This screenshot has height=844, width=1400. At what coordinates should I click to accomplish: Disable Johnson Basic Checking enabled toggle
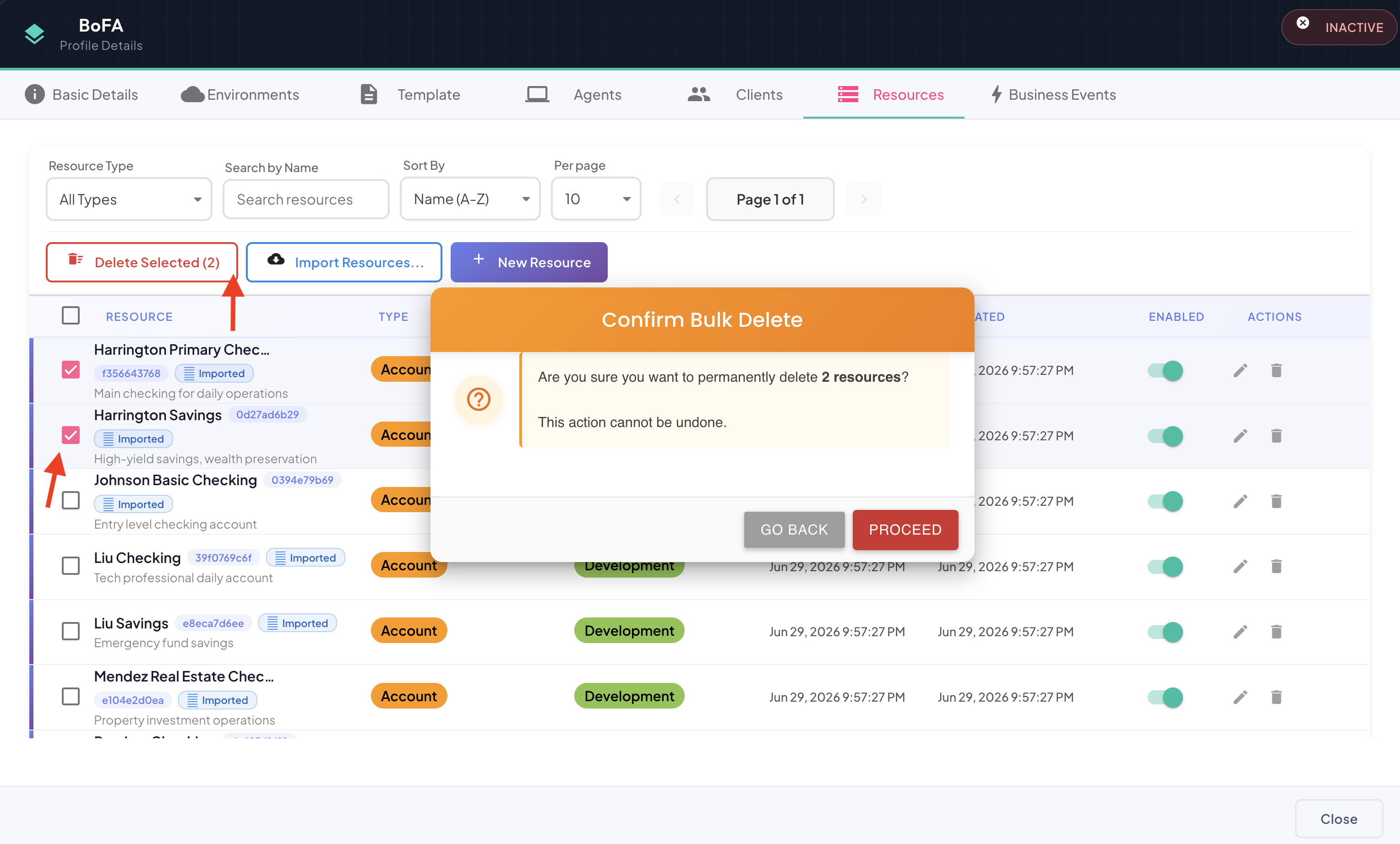[1165, 501]
